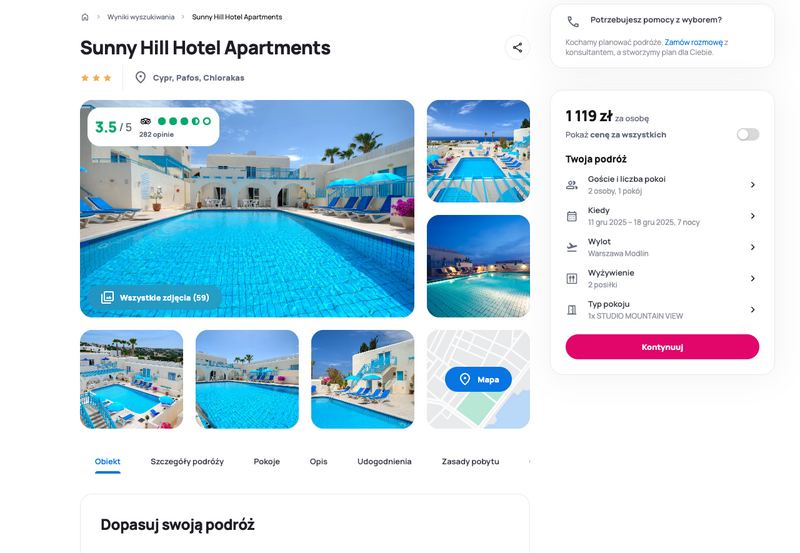Click the guests people icon
The height and width of the screenshot is (553, 800).
coord(572,185)
